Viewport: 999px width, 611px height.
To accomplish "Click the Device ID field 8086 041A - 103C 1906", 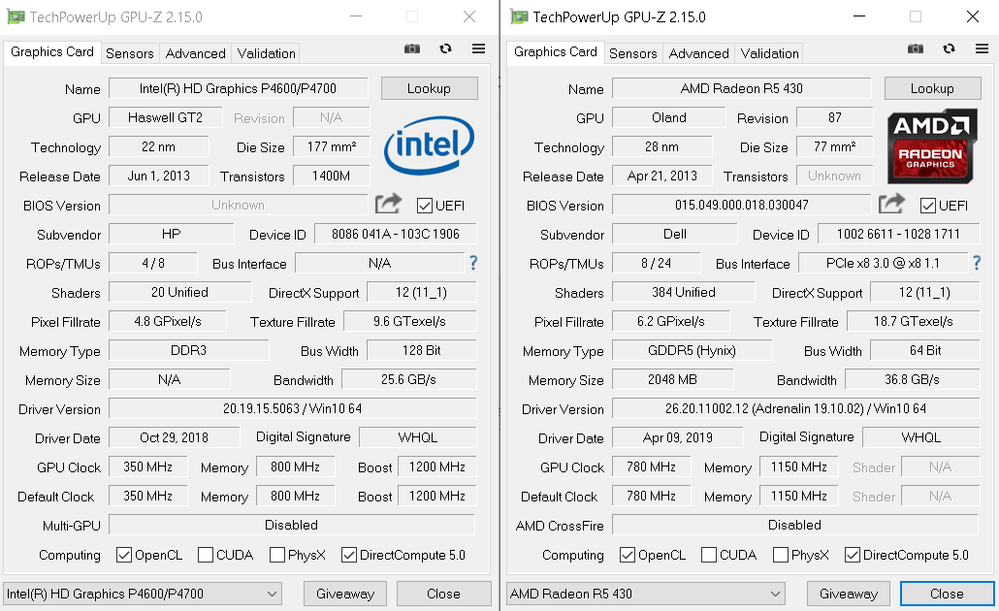I will [x=396, y=234].
